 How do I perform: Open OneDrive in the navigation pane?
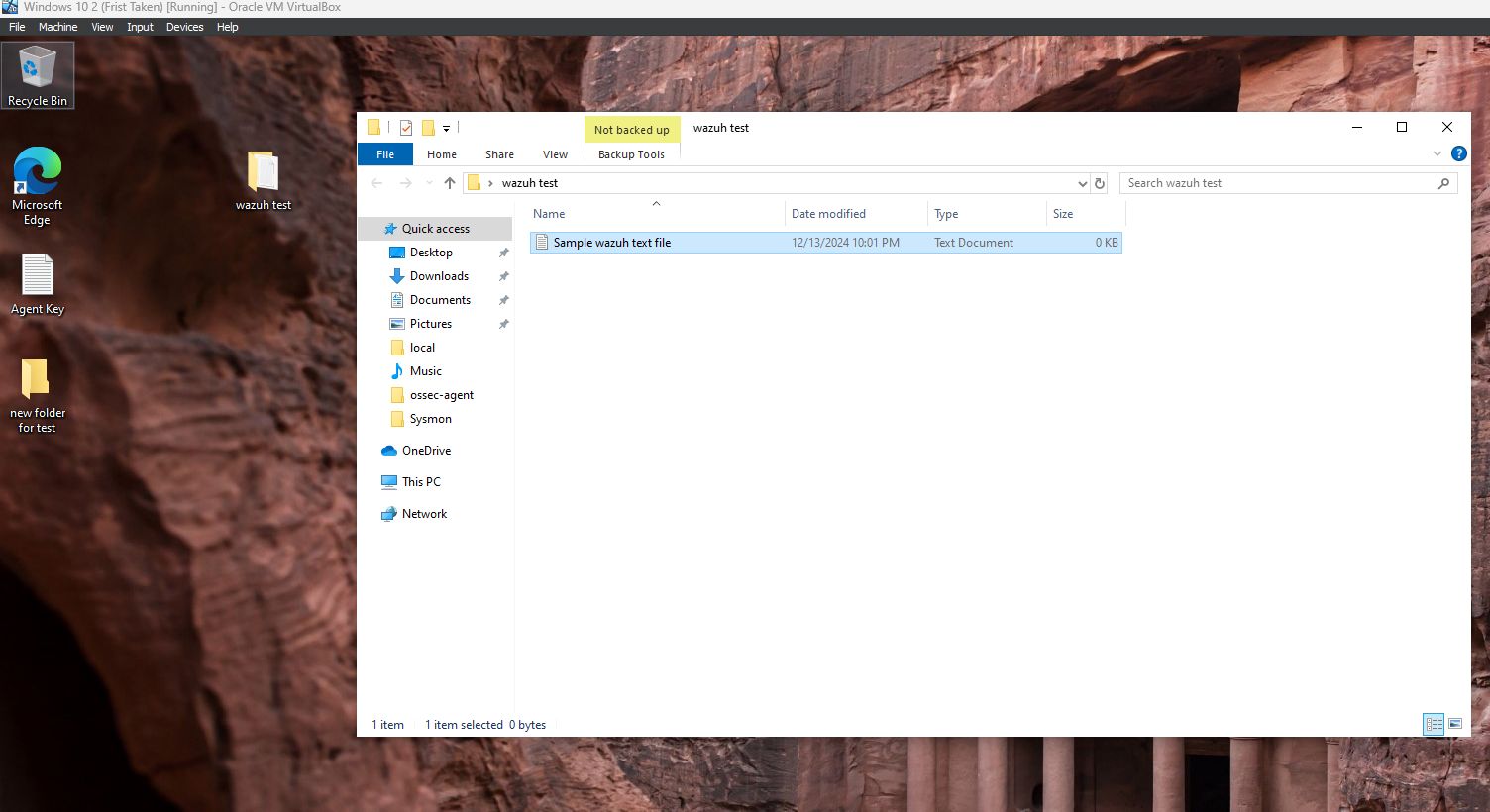click(x=426, y=450)
